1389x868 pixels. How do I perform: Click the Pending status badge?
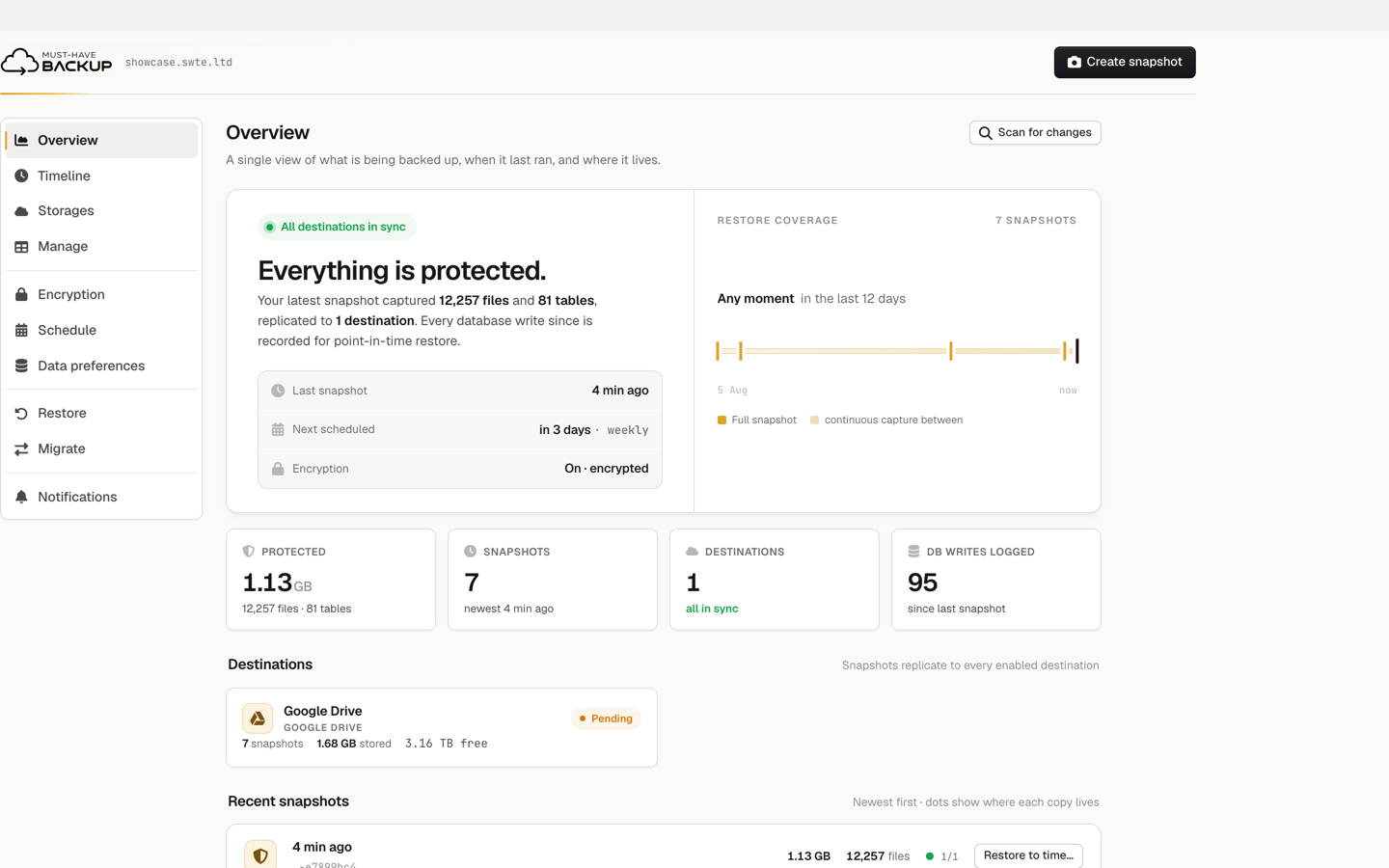point(606,719)
